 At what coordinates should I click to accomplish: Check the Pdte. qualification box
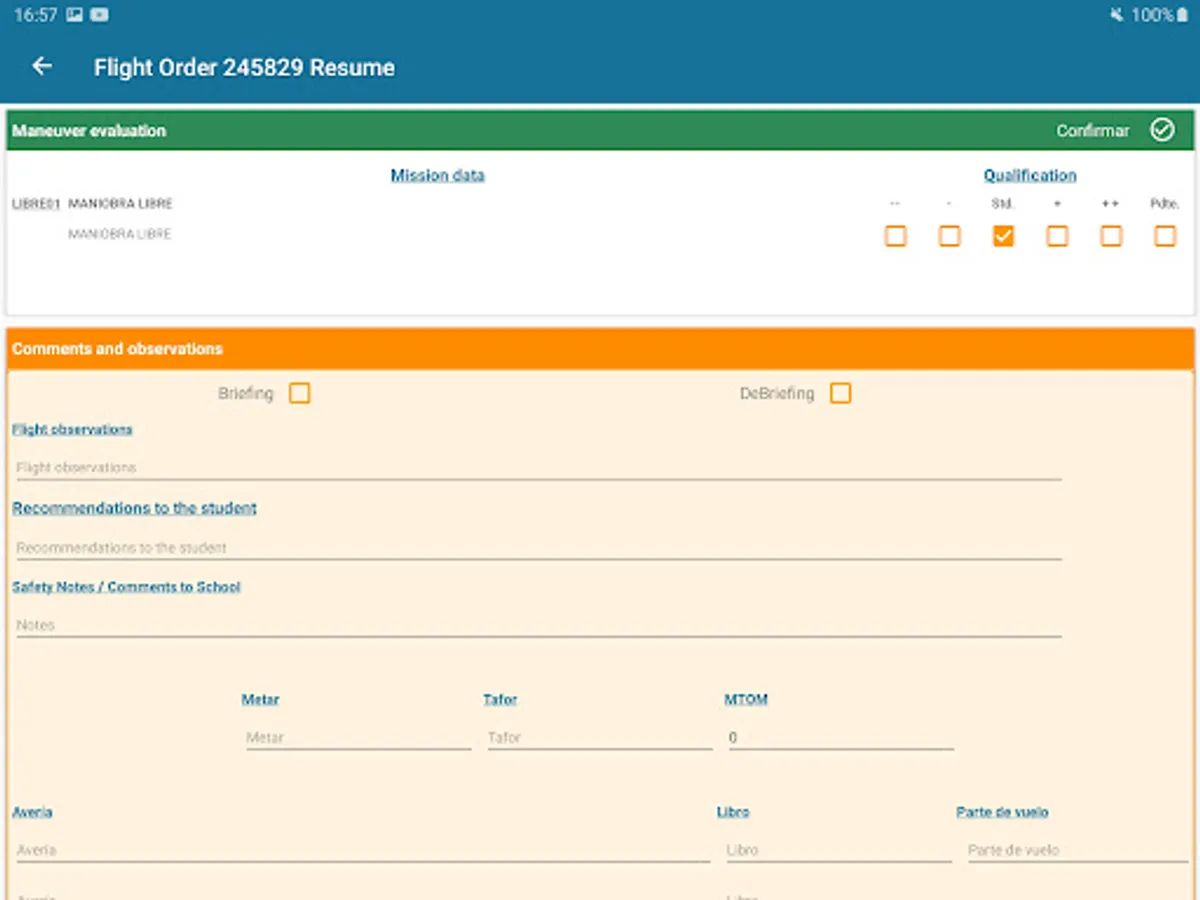(1165, 236)
